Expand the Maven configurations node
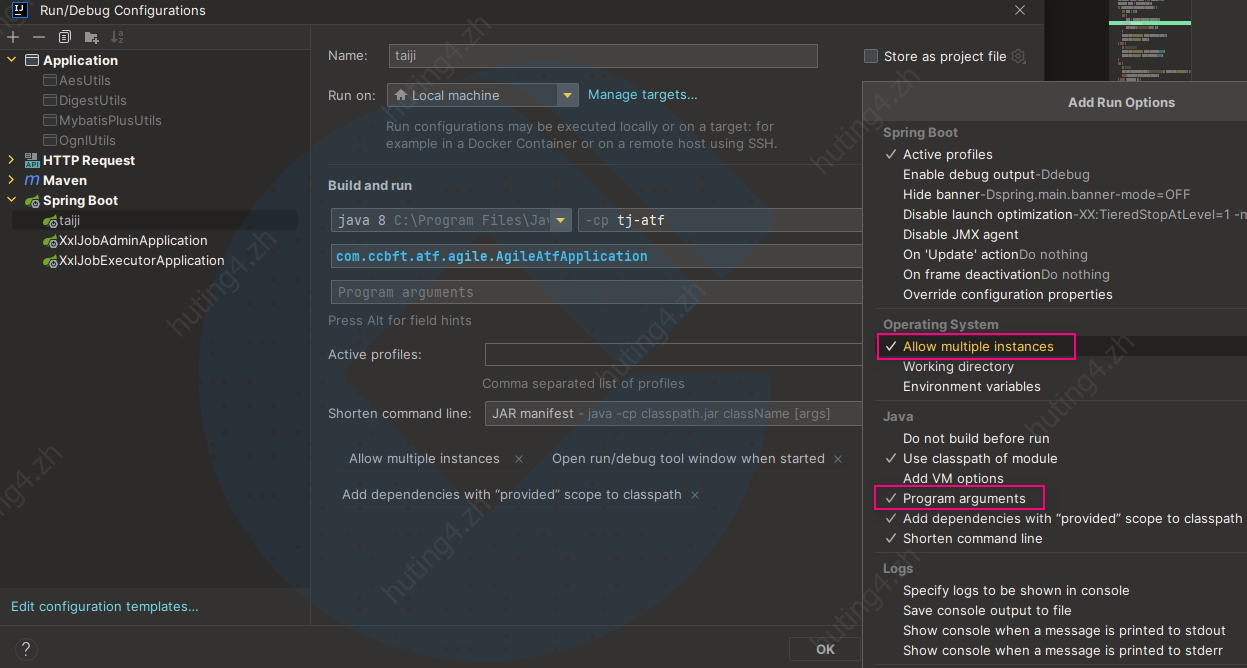 (x=12, y=181)
